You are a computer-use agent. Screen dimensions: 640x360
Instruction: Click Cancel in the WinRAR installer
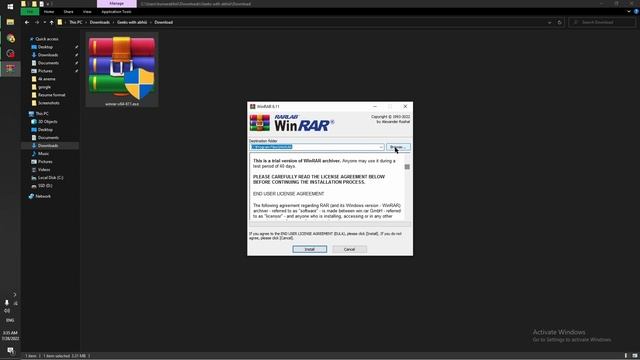coord(349,249)
